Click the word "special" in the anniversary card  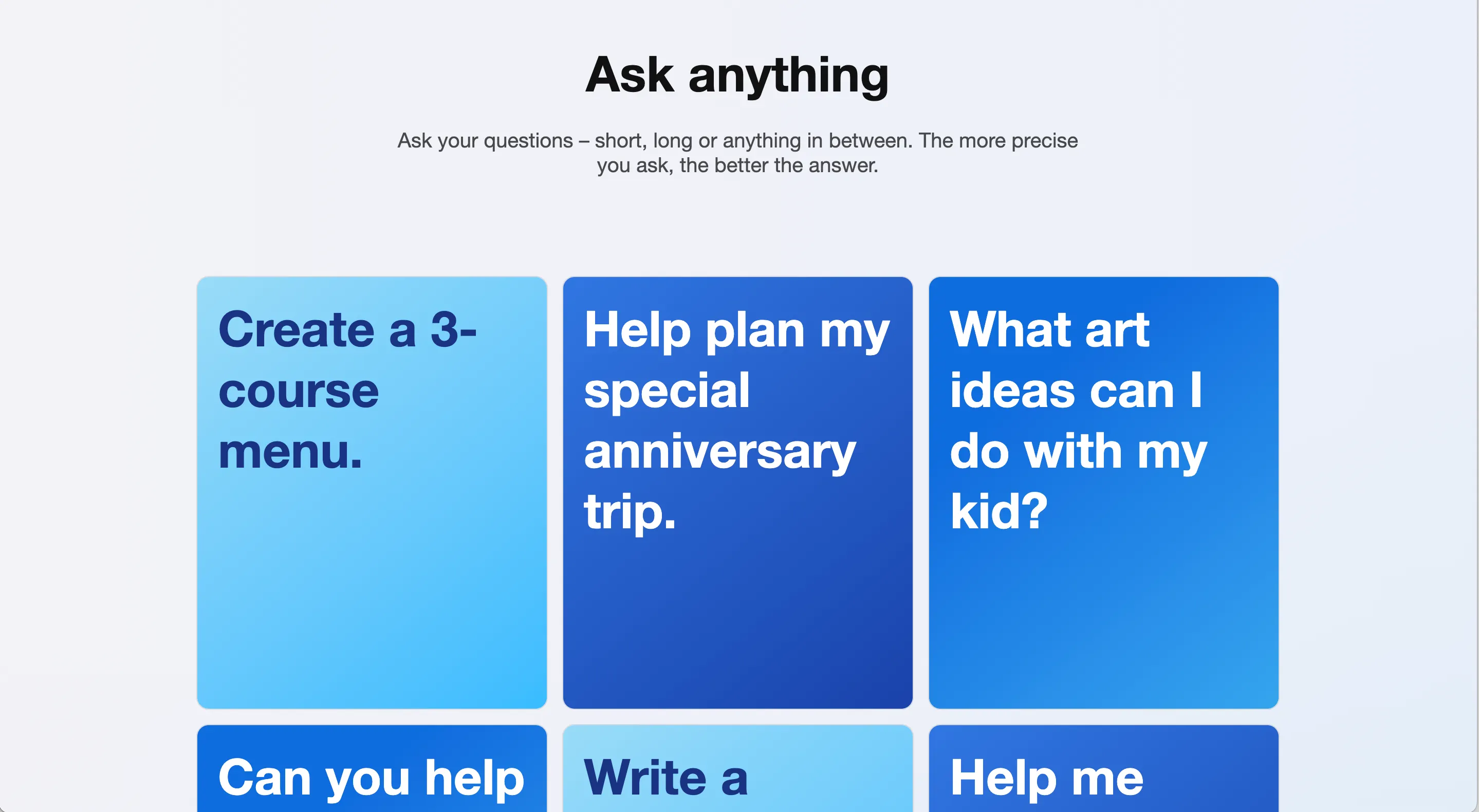click(667, 391)
